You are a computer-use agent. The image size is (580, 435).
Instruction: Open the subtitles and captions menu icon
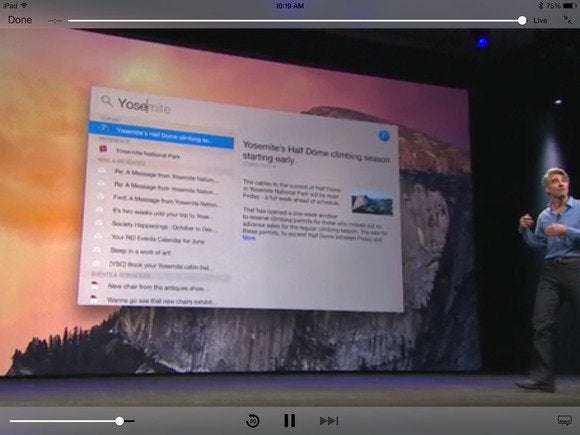564,420
